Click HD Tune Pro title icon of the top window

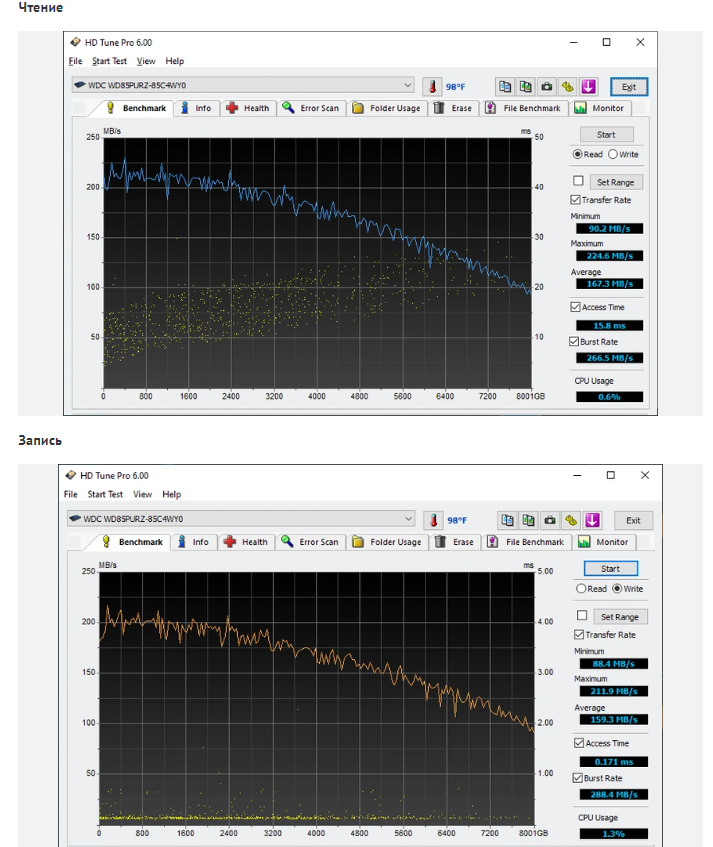(x=76, y=42)
